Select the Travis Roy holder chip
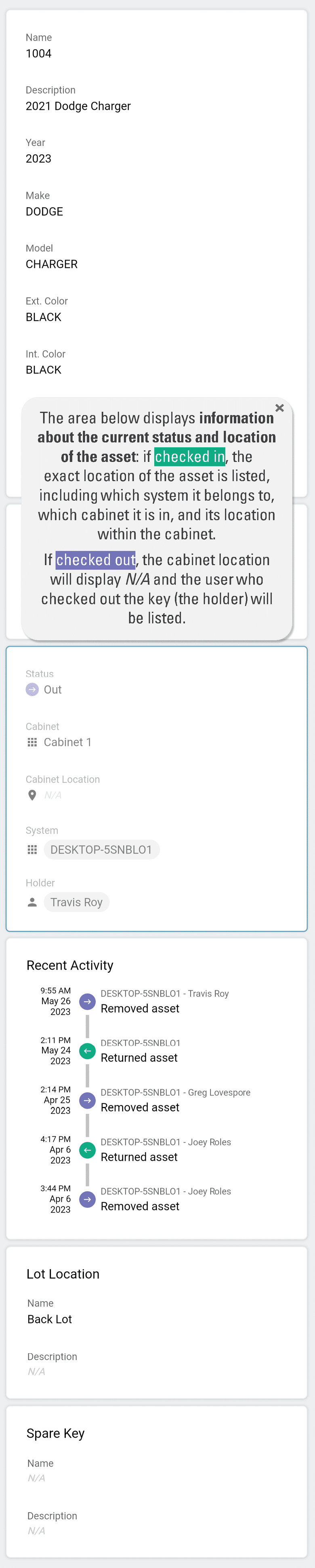315x1568 pixels. [x=76, y=902]
